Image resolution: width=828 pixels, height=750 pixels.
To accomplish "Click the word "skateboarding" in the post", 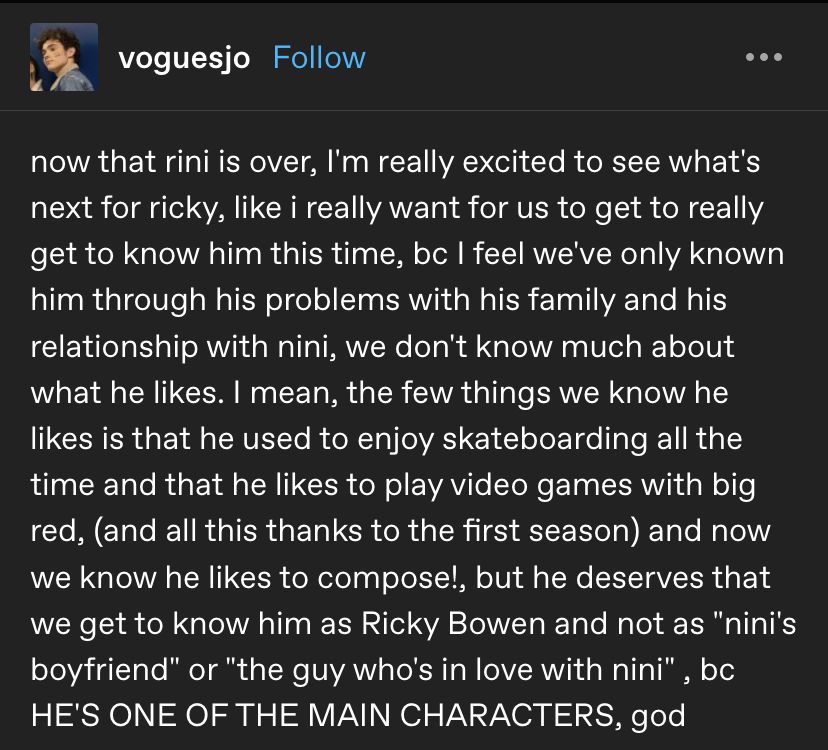I will point(544,439).
